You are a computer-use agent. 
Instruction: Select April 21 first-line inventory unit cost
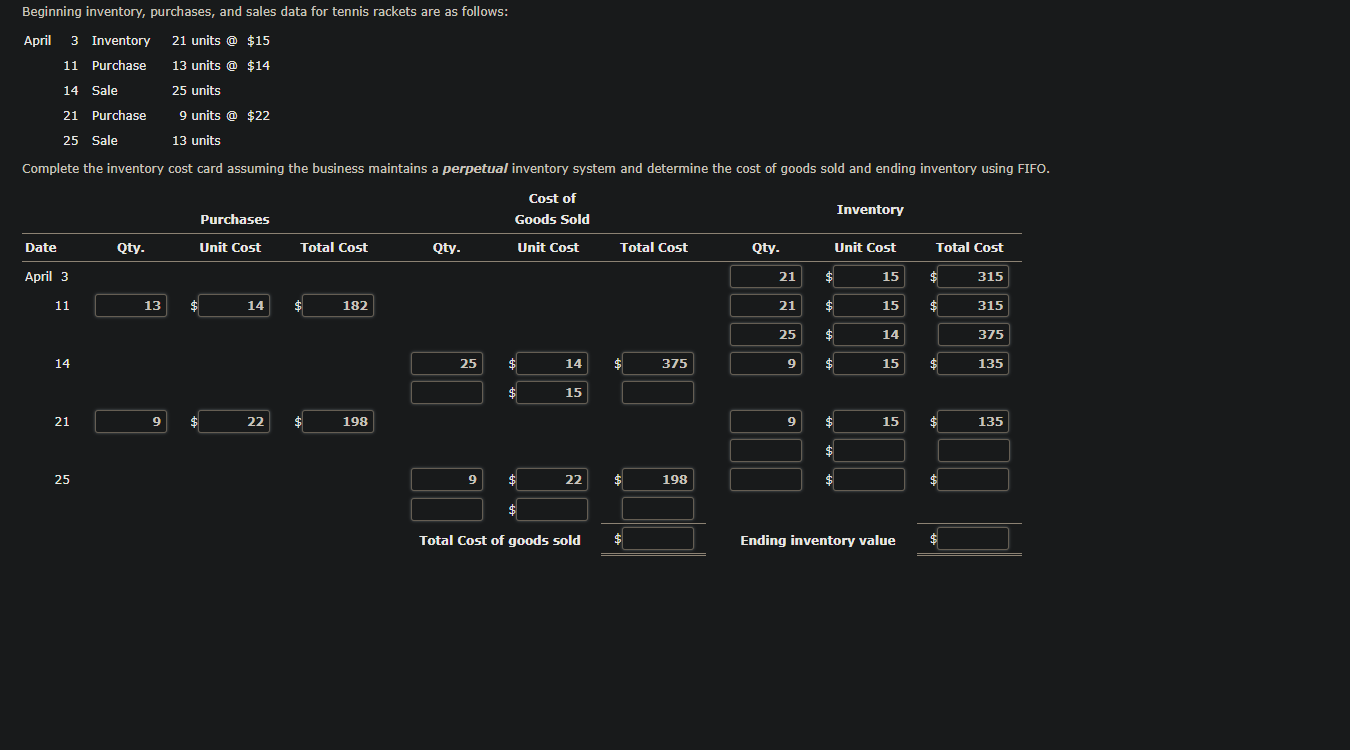click(869, 422)
